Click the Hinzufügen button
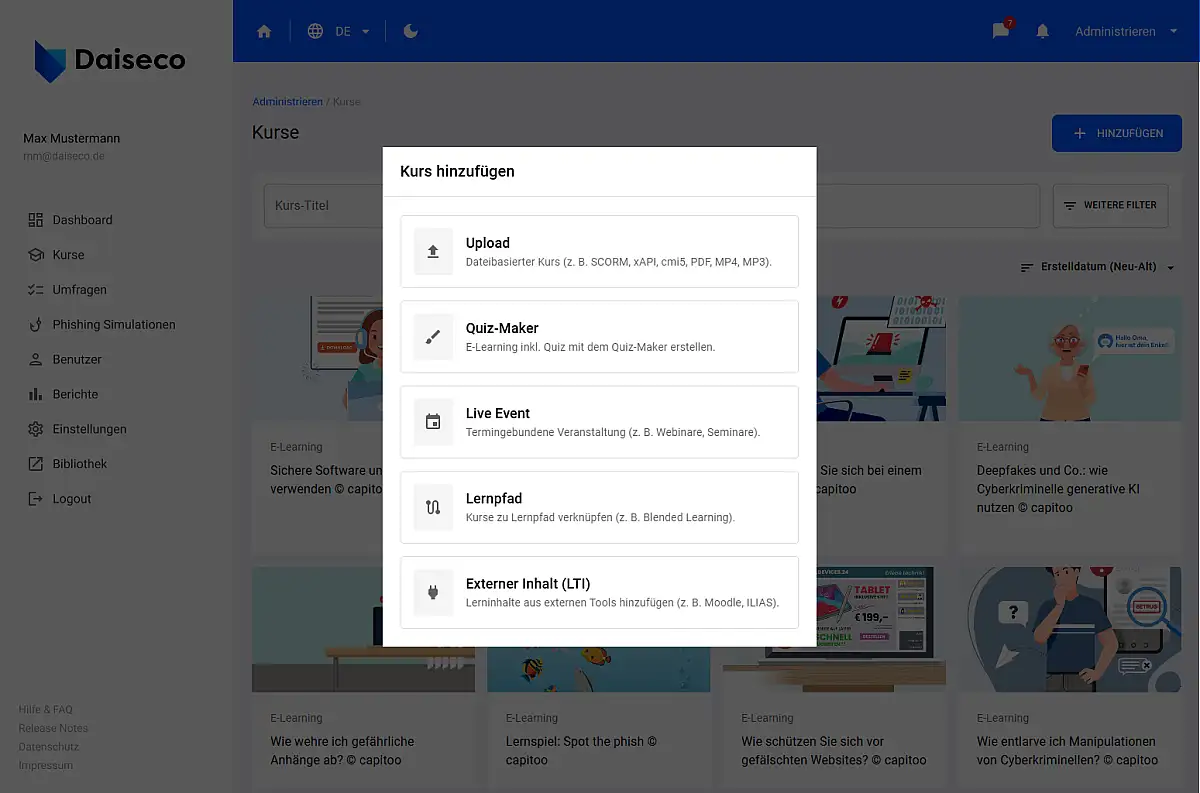The height and width of the screenshot is (793, 1200). tap(1116, 133)
